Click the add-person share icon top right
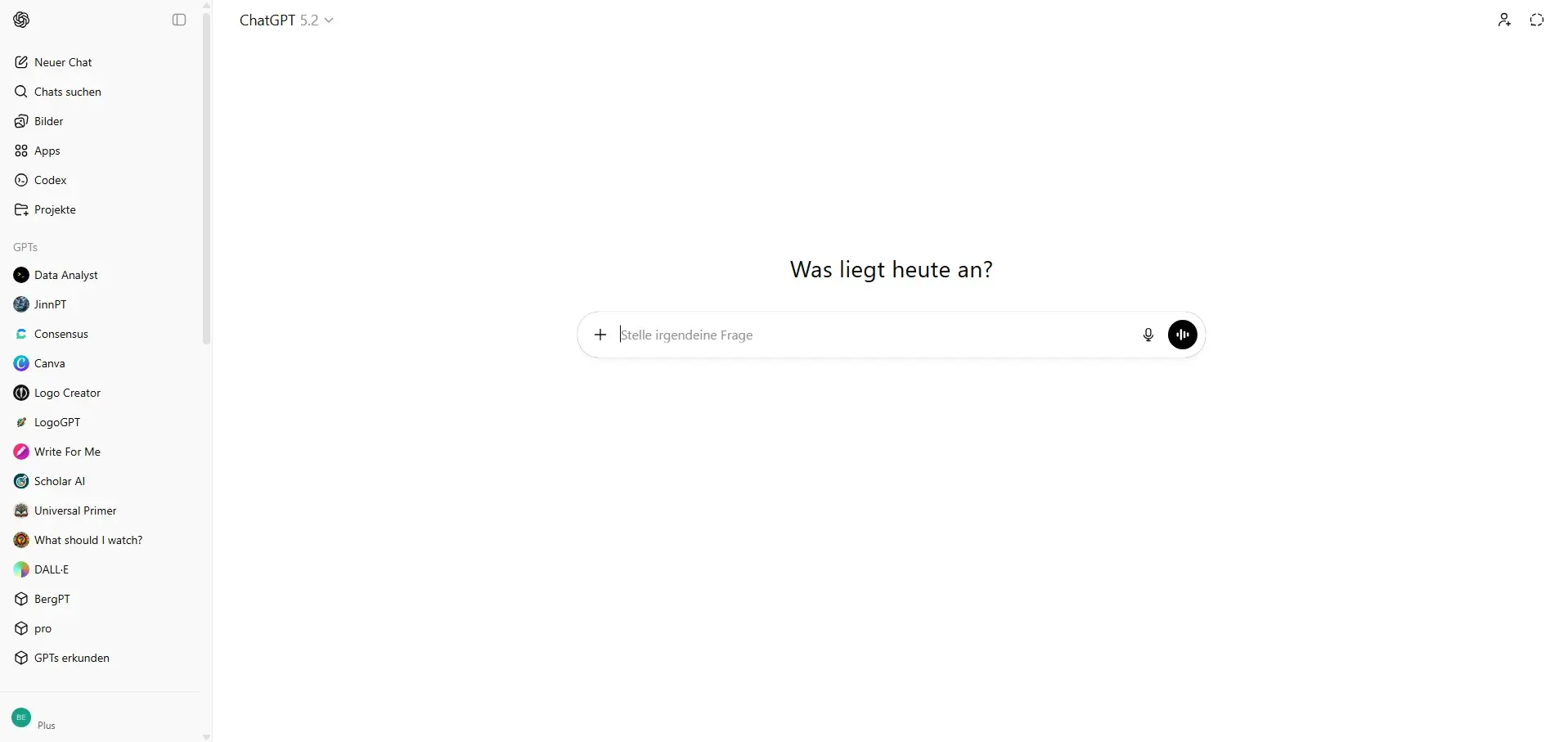1568x742 pixels. click(1503, 20)
